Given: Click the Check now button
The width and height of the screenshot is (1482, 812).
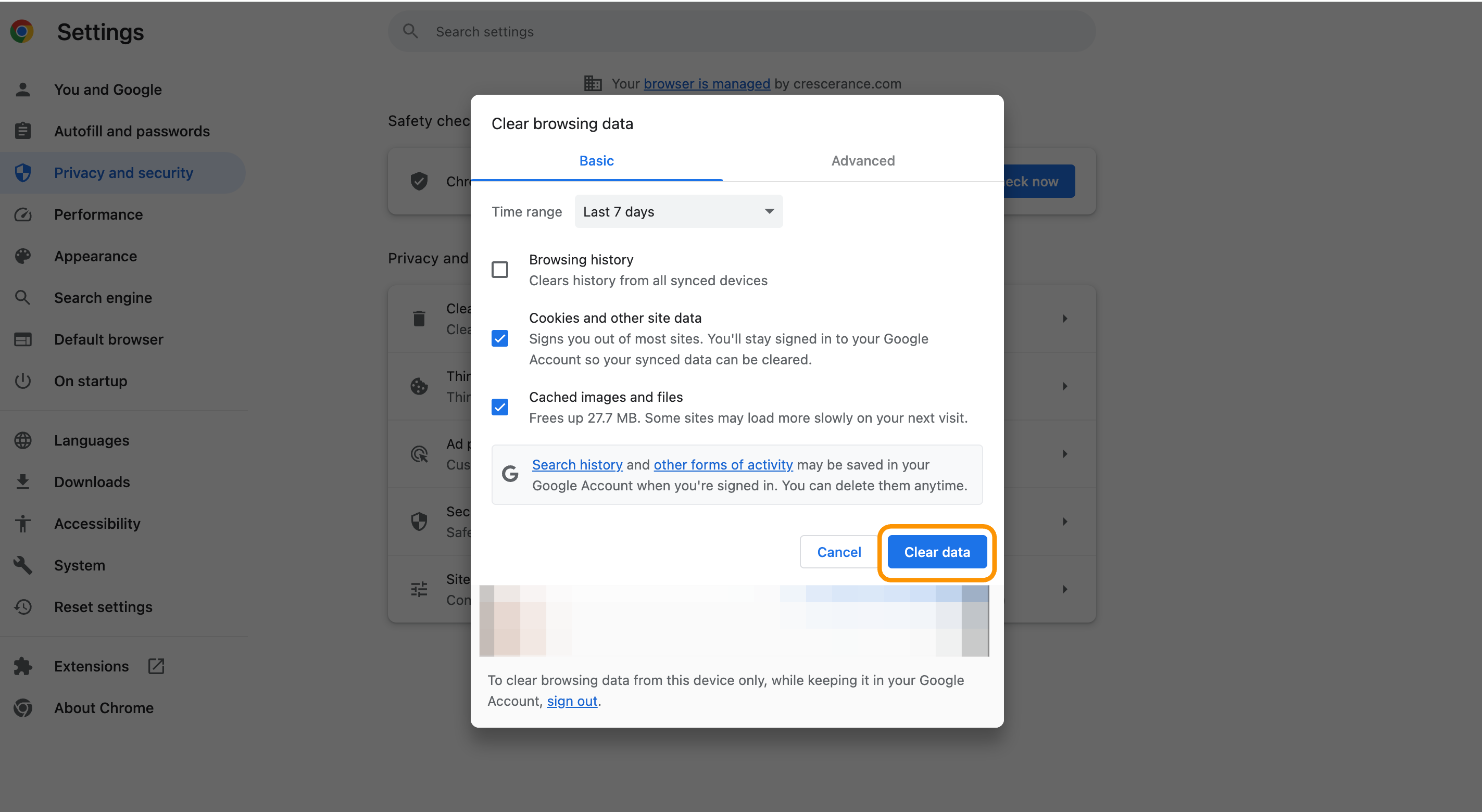Looking at the screenshot, I should pyautogui.click(x=1039, y=182).
